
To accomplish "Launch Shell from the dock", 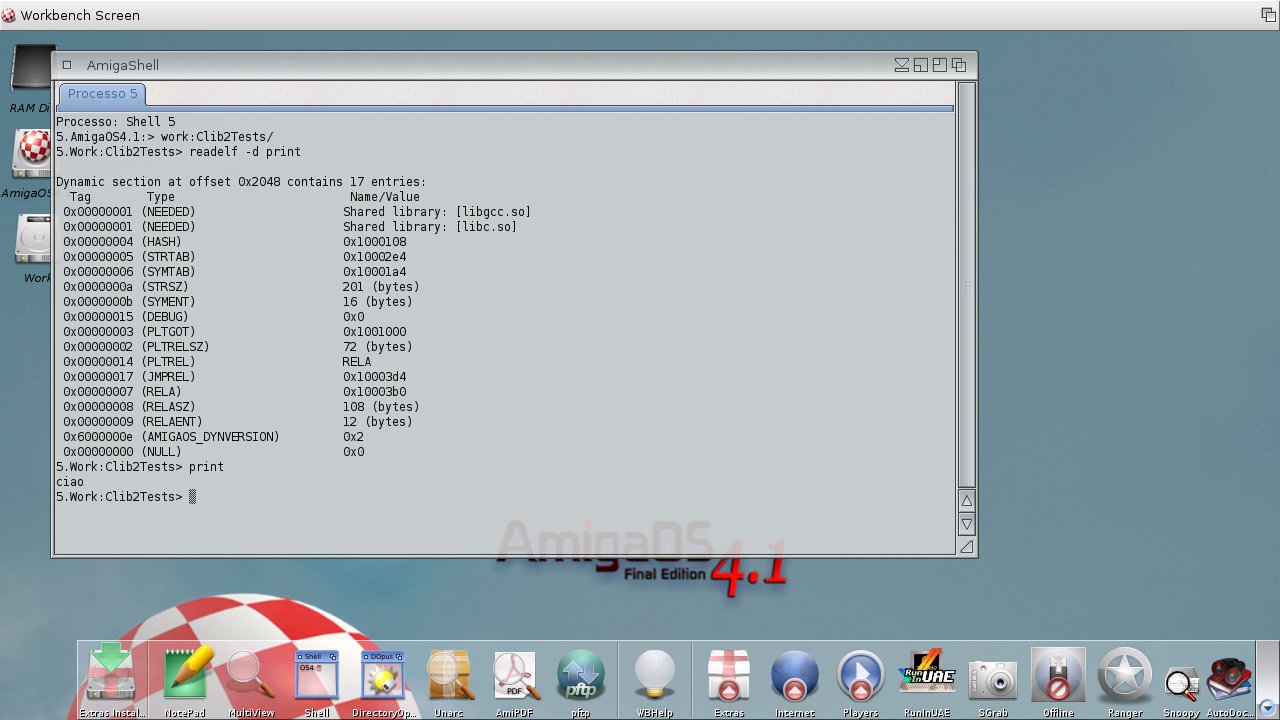I will [317, 680].
